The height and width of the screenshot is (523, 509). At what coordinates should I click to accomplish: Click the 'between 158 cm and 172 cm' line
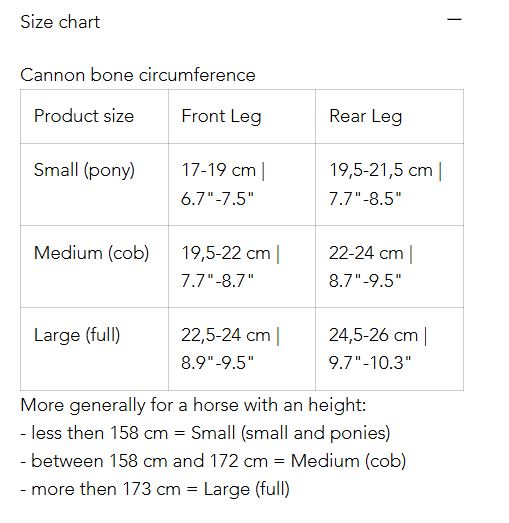coord(213,461)
